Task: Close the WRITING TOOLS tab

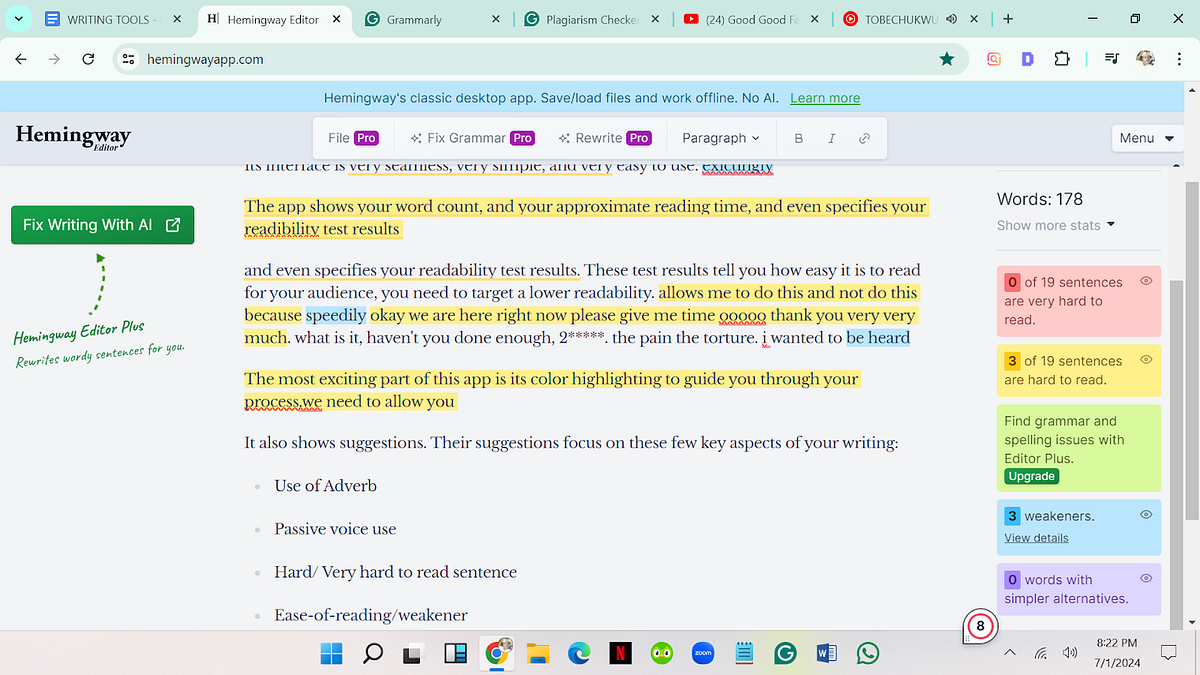Action: tap(177, 19)
